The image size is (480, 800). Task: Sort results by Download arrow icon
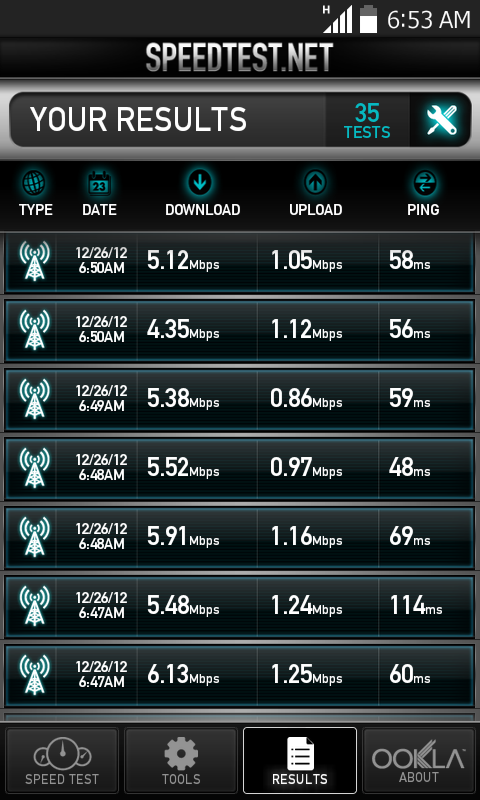[x=200, y=183]
